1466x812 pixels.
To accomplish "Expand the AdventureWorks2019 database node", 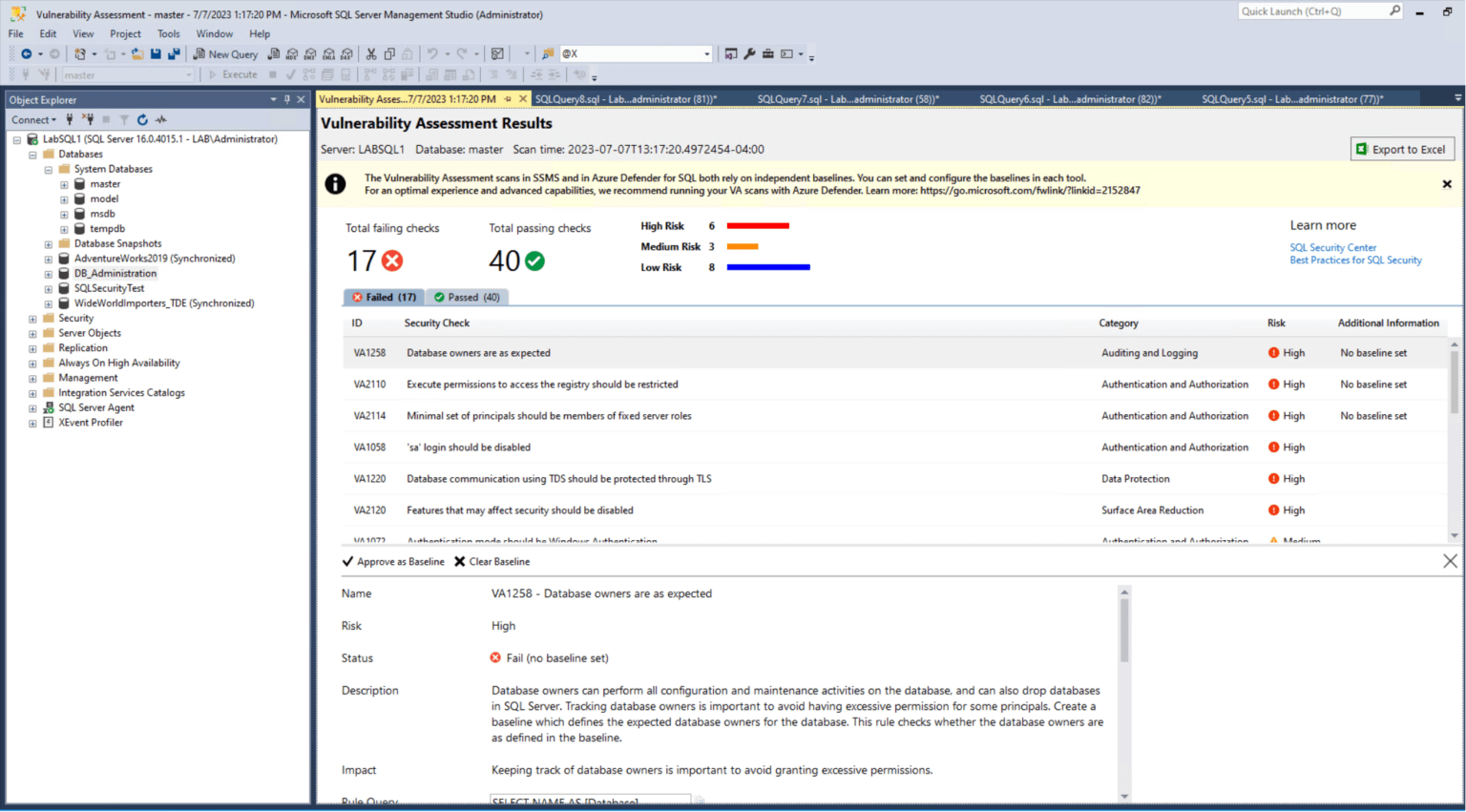I will pos(48,258).
